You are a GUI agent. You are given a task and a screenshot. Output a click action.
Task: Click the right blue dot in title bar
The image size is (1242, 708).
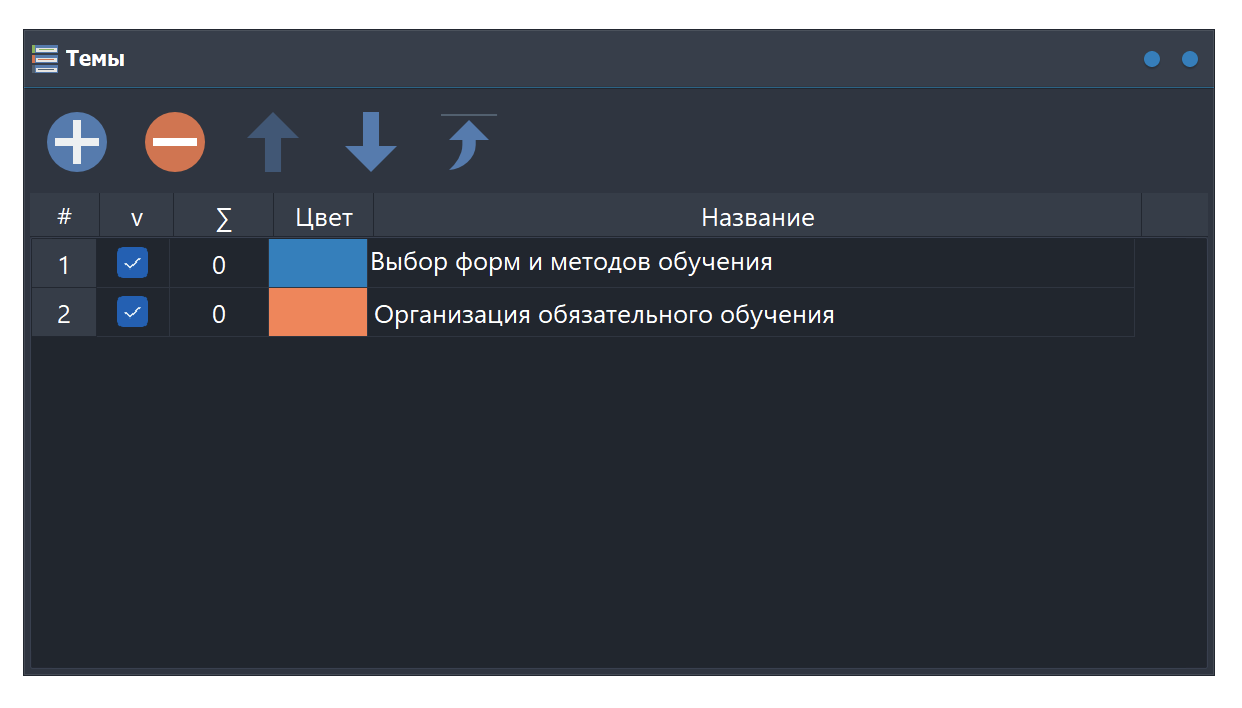1190,59
